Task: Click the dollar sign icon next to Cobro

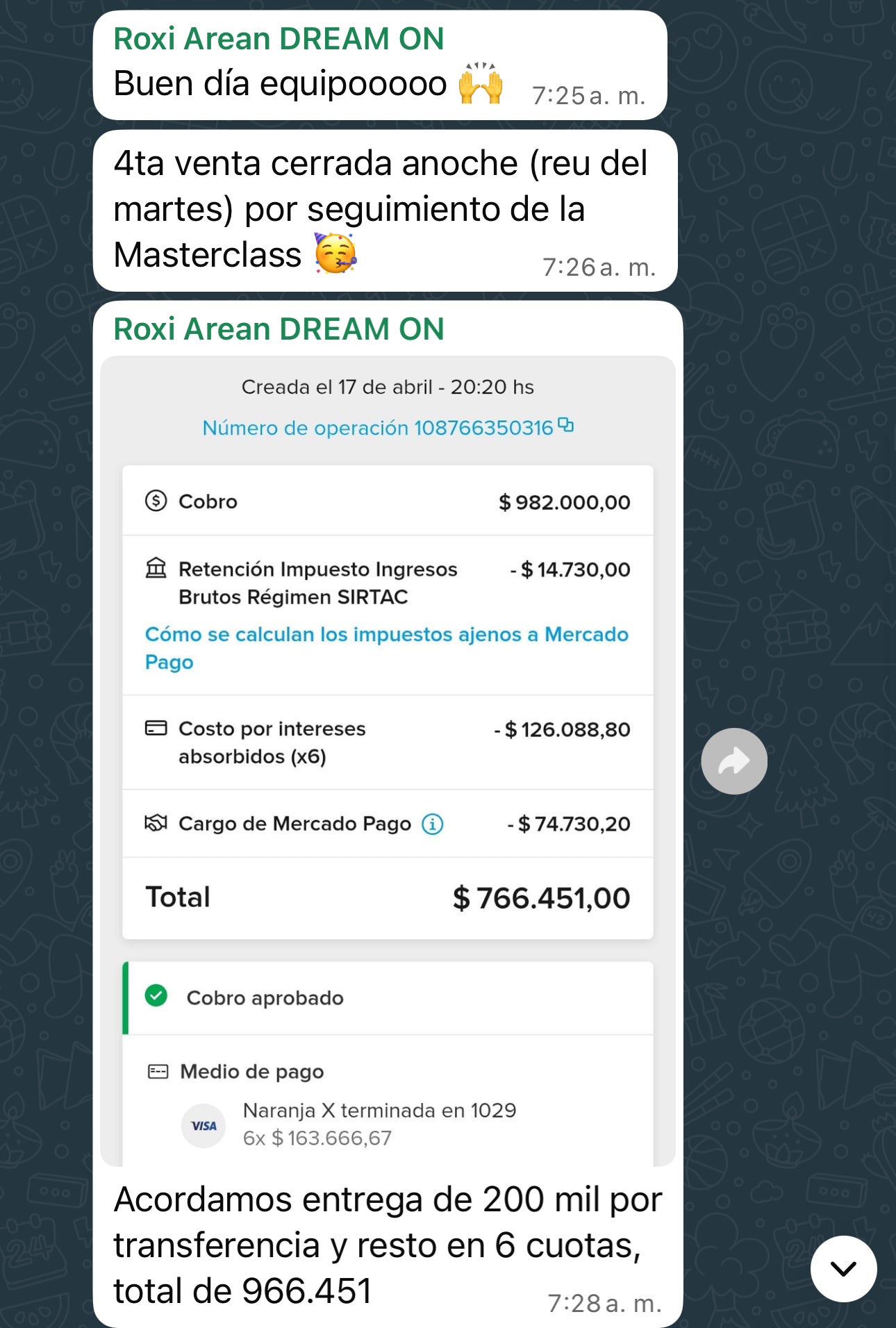Action: (x=156, y=501)
